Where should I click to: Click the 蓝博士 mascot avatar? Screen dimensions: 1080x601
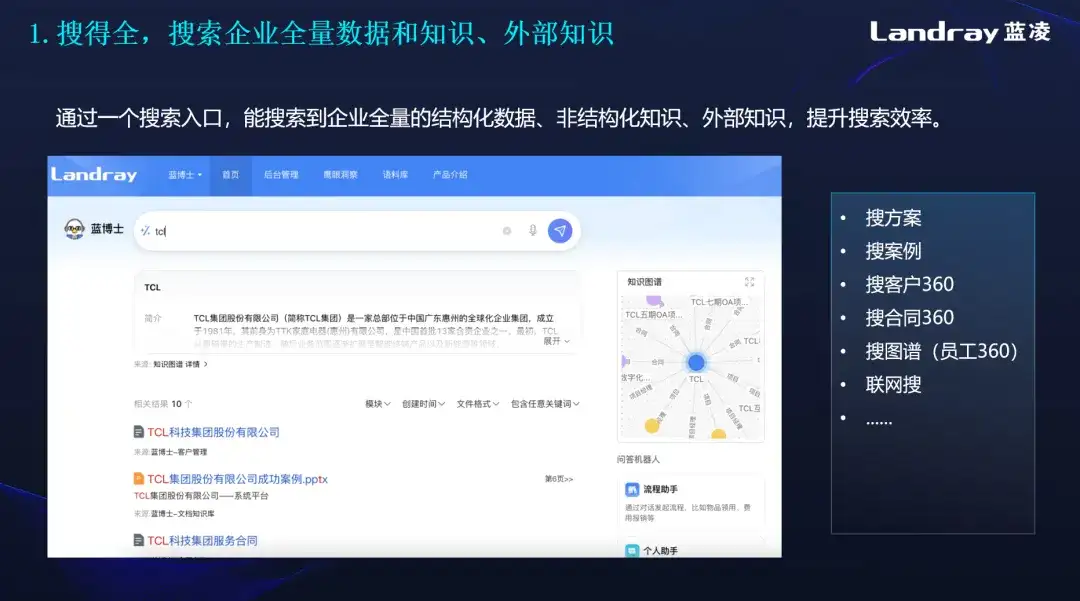point(74,229)
